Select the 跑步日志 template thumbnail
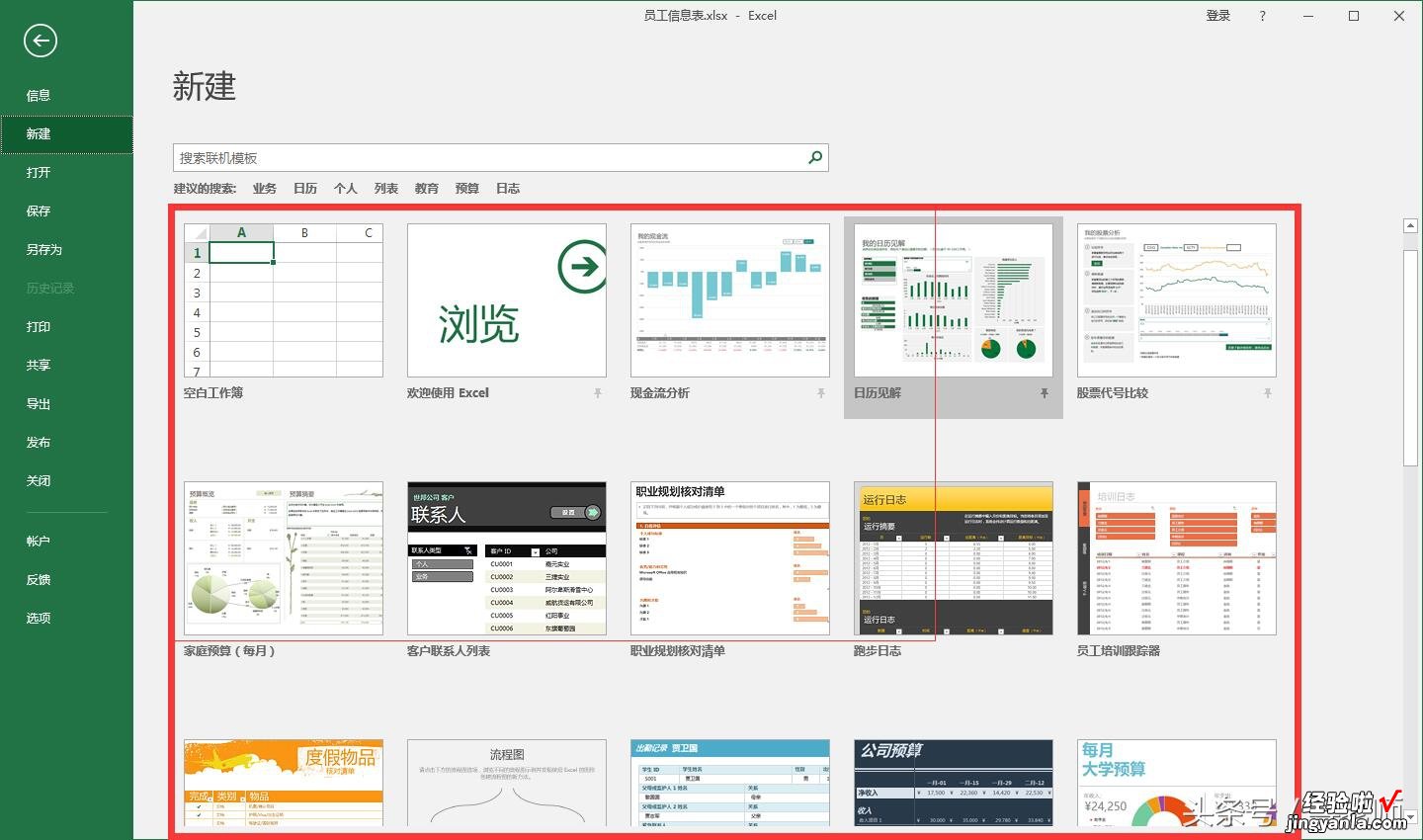This screenshot has height=840, width=1423. point(954,558)
